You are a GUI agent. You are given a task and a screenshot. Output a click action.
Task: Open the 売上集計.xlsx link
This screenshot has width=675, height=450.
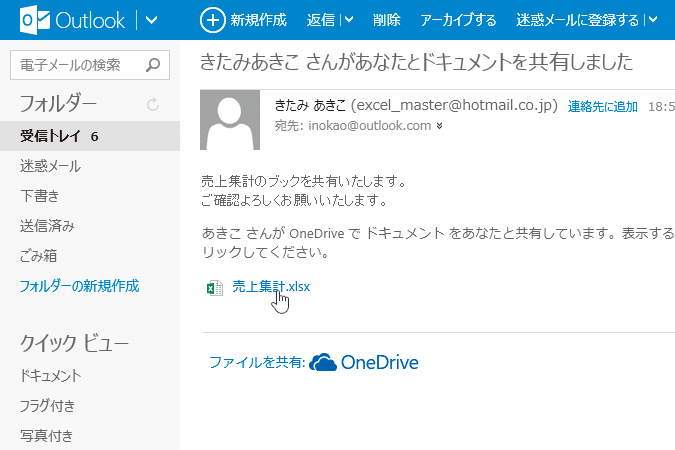(271, 286)
